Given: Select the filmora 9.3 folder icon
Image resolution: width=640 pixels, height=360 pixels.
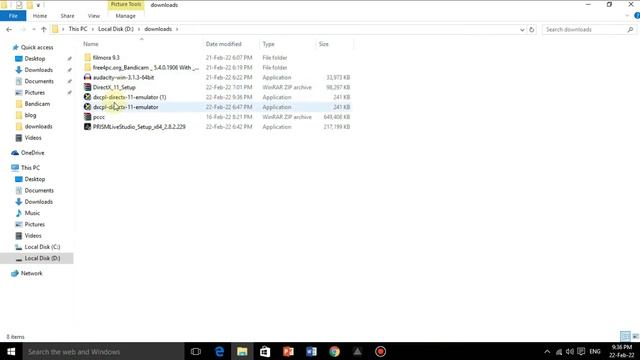Looking at the screenshot, I should pos(87,58).
